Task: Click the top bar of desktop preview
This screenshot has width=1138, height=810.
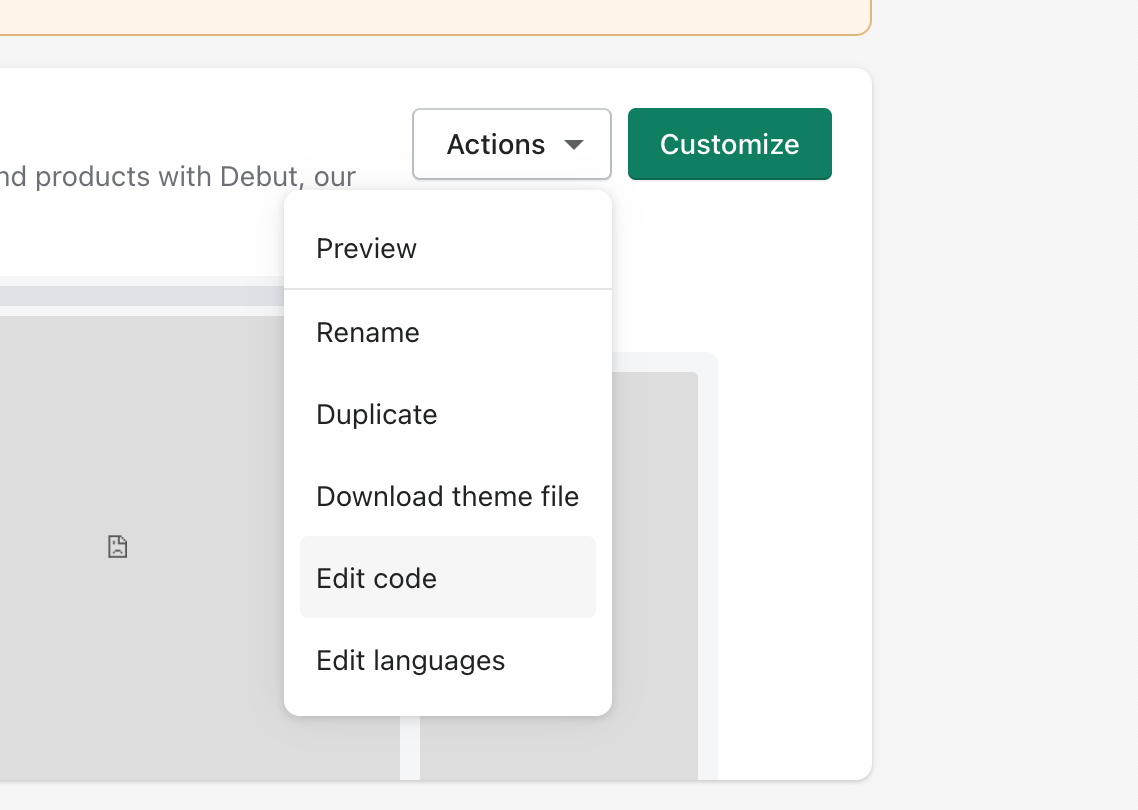Action: [140, 296]
